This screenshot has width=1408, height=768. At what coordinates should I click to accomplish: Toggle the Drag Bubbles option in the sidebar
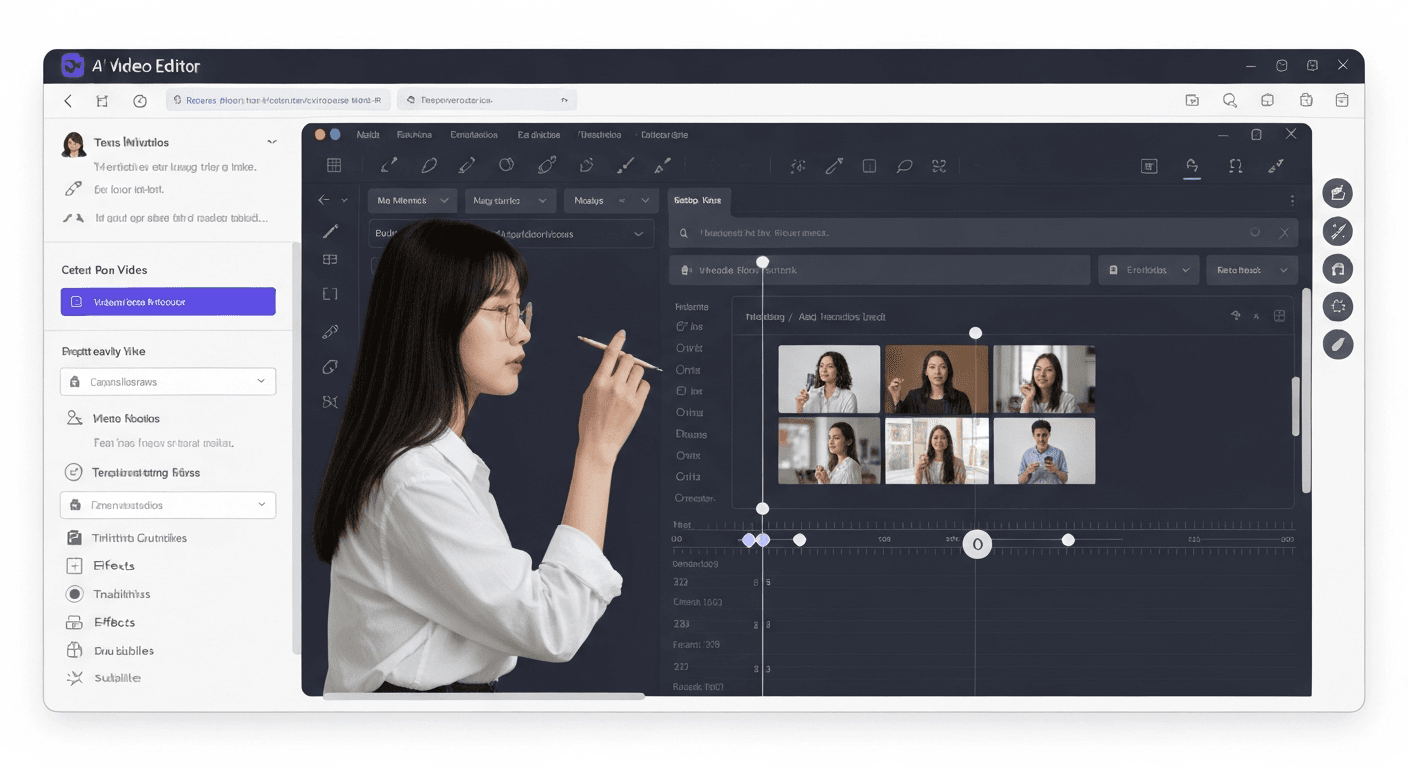click(74, 650)
